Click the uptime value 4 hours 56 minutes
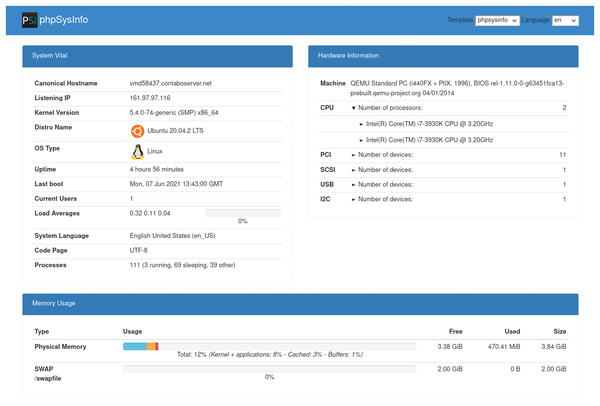Image resolution: width=600 pixels, height=406 pixels. 157,169
